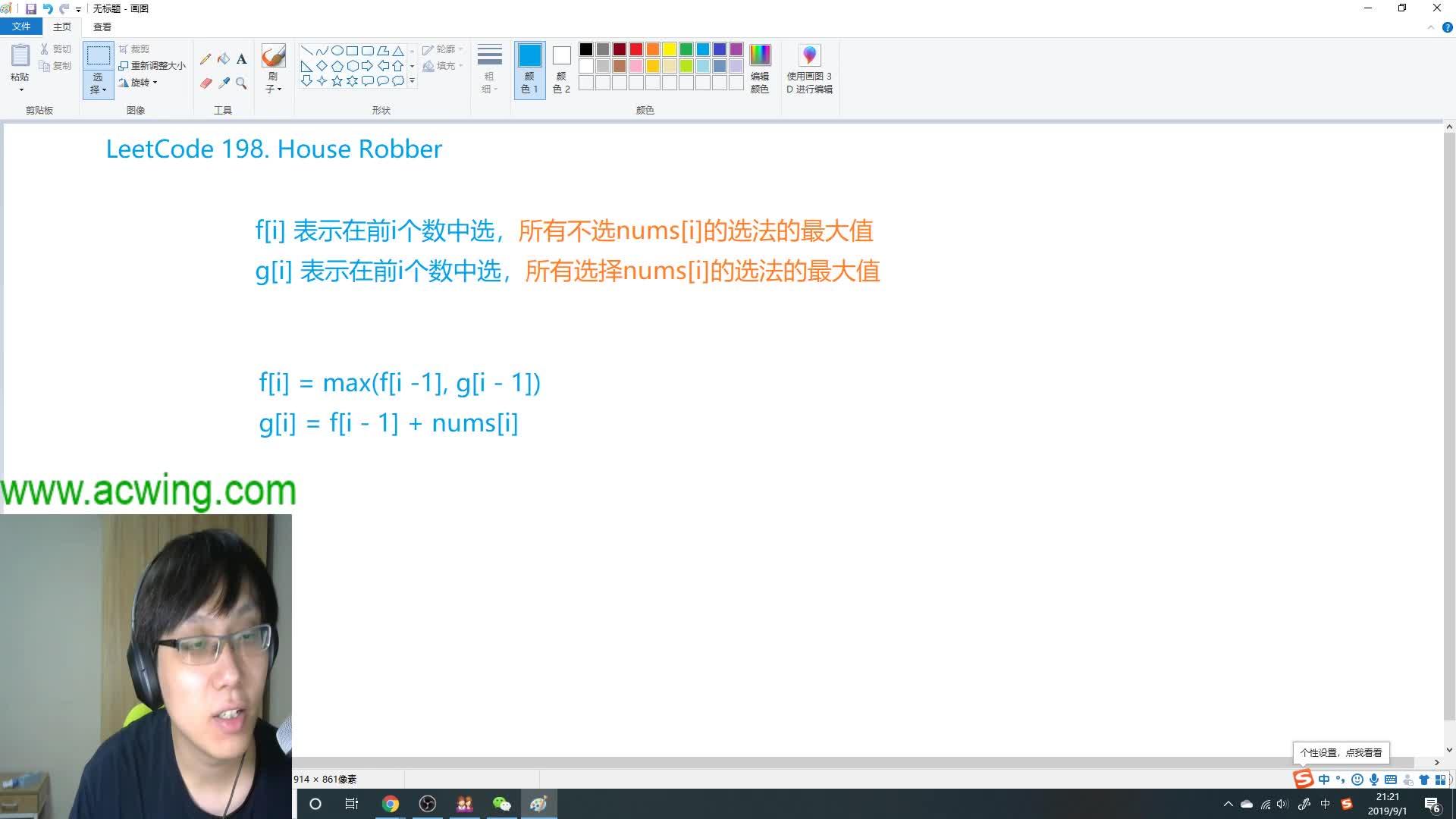Select the Eraser tool

pos(206,83)
